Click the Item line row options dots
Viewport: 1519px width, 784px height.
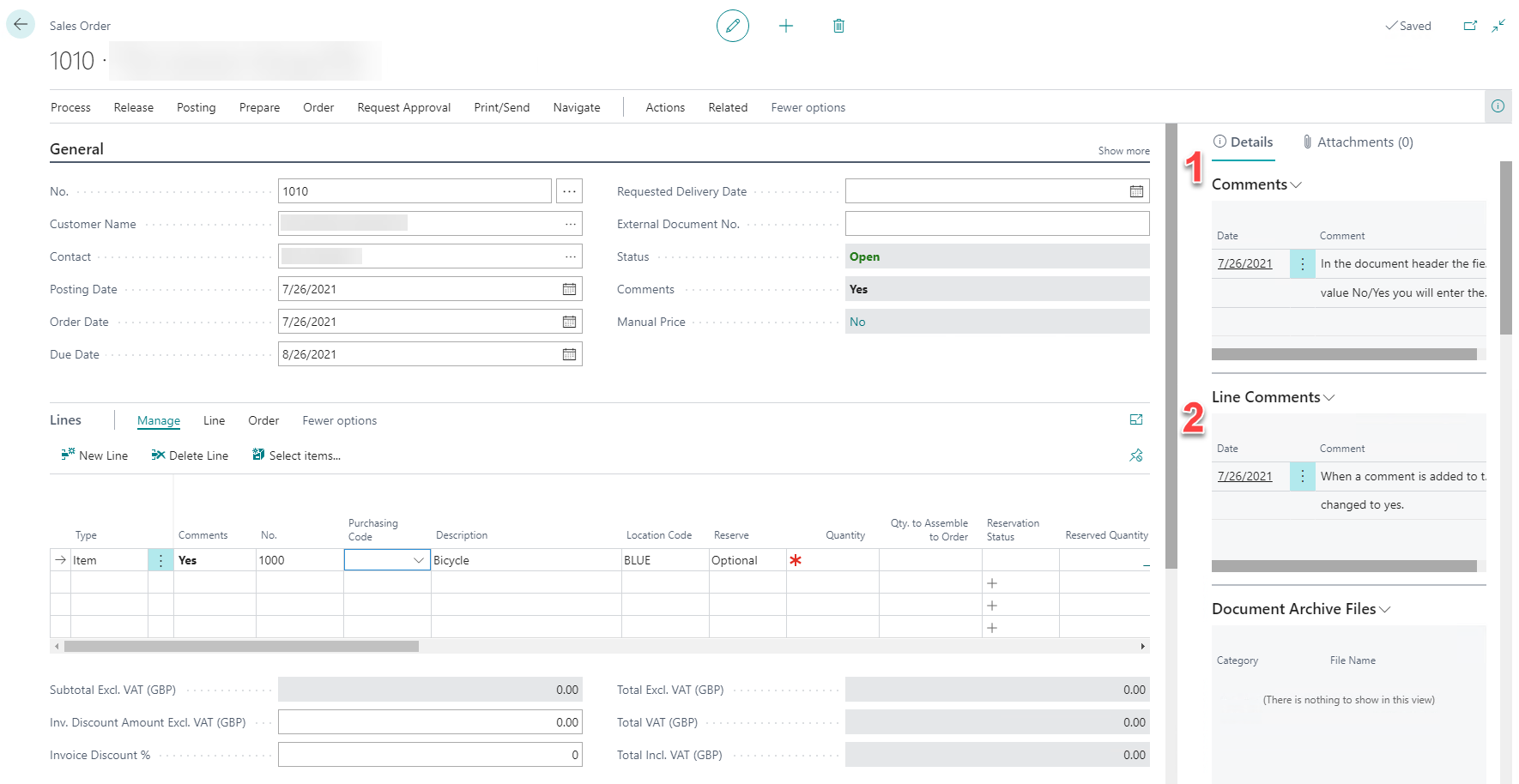coord(160,560)
